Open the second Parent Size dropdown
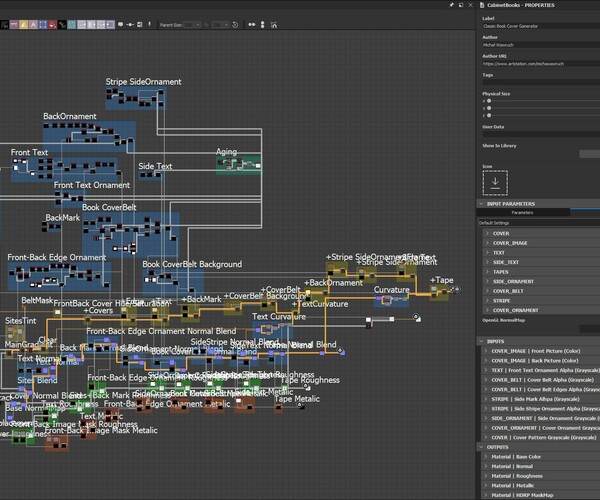The image size is (600, 500). [220, 25]
